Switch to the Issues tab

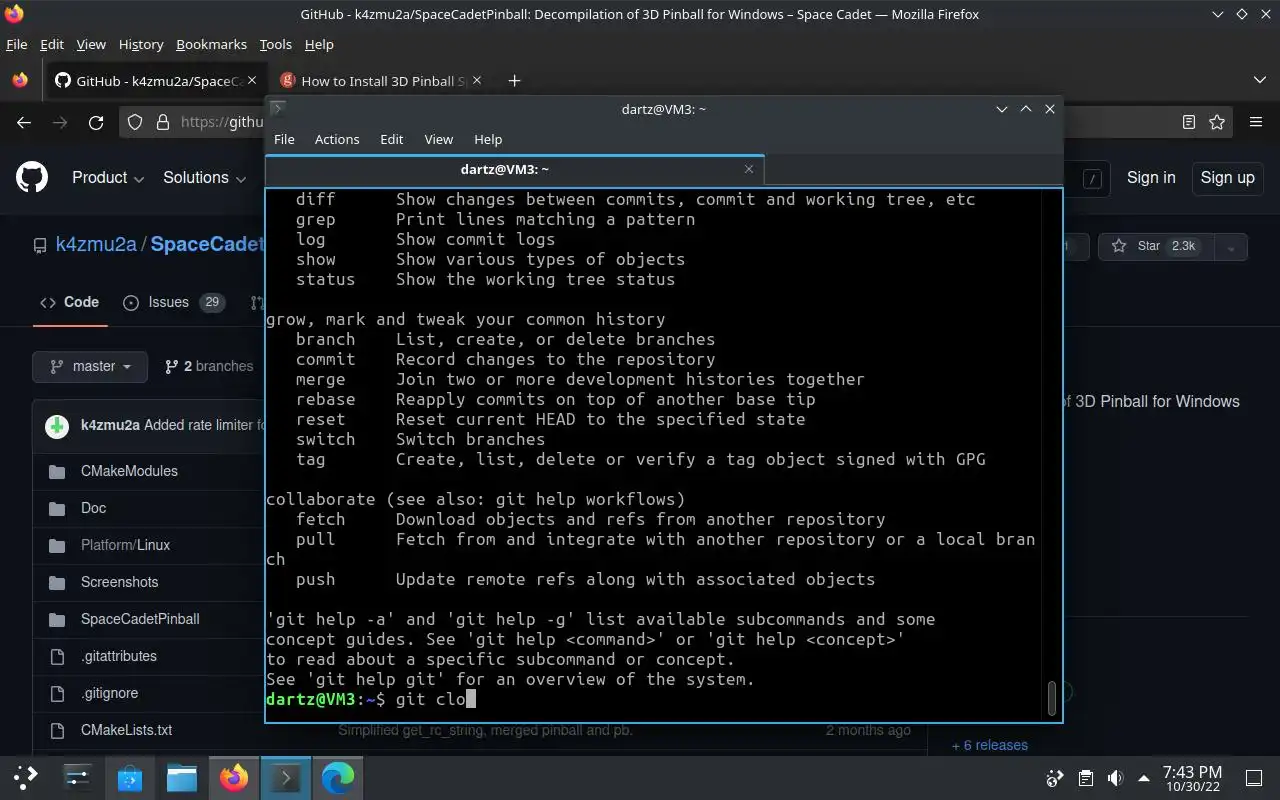point(173,302)
